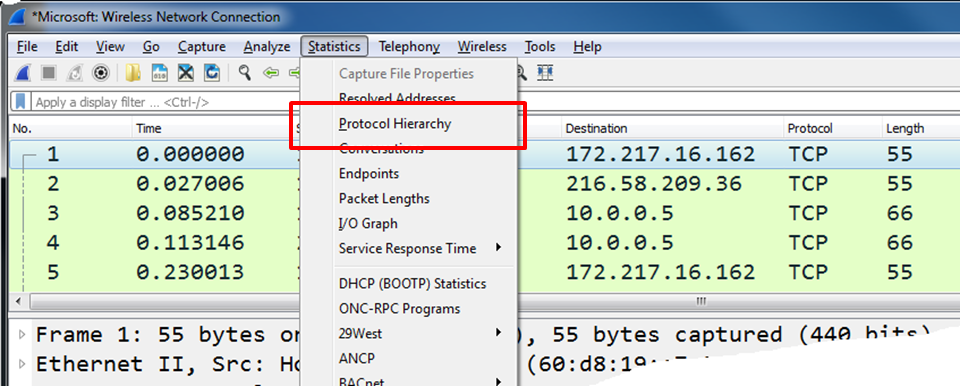Open the Capture menu

202,47
